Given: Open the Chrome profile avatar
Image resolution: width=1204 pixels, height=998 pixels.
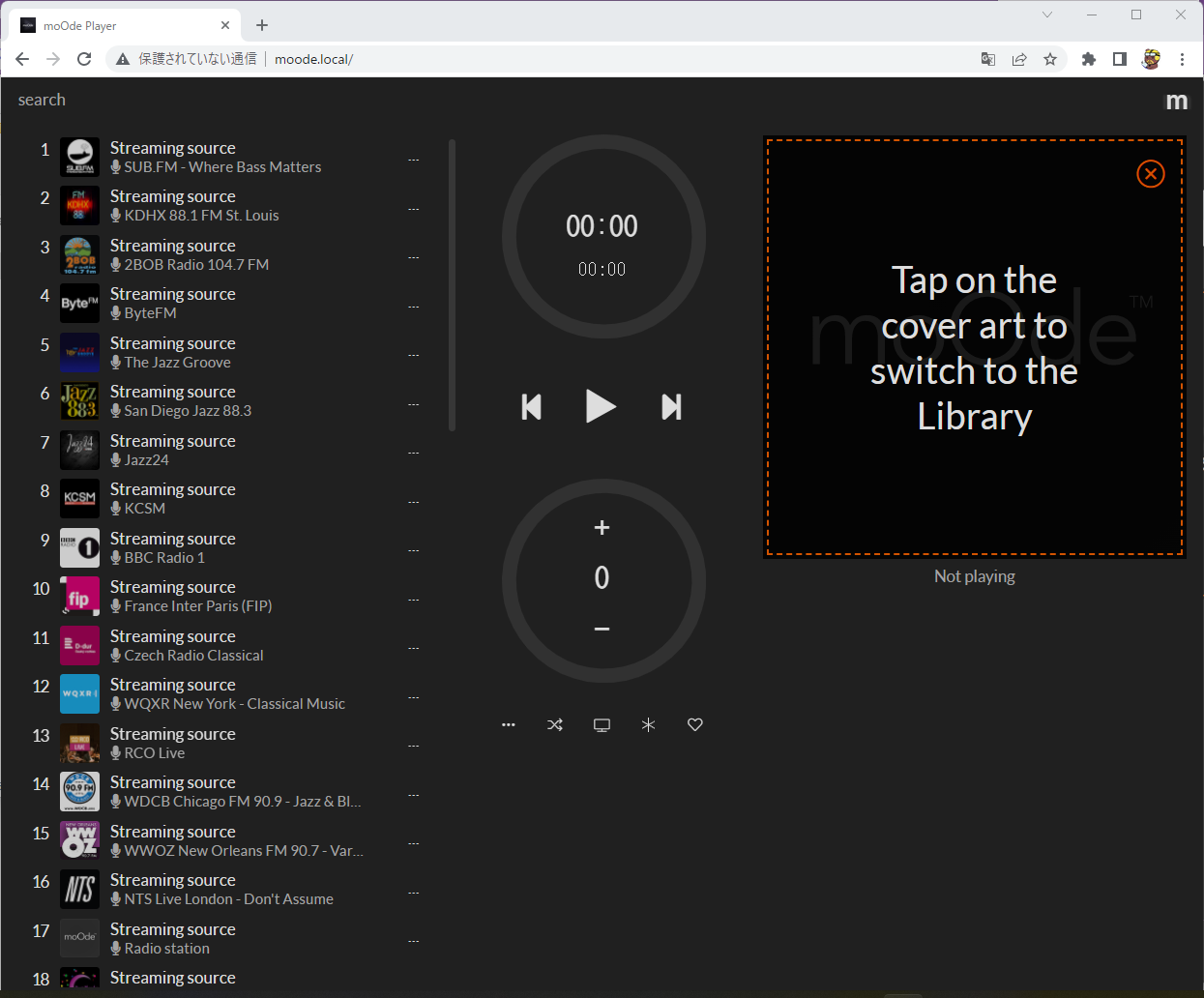Looking at the screenshot, I should tap(1151, 59).
